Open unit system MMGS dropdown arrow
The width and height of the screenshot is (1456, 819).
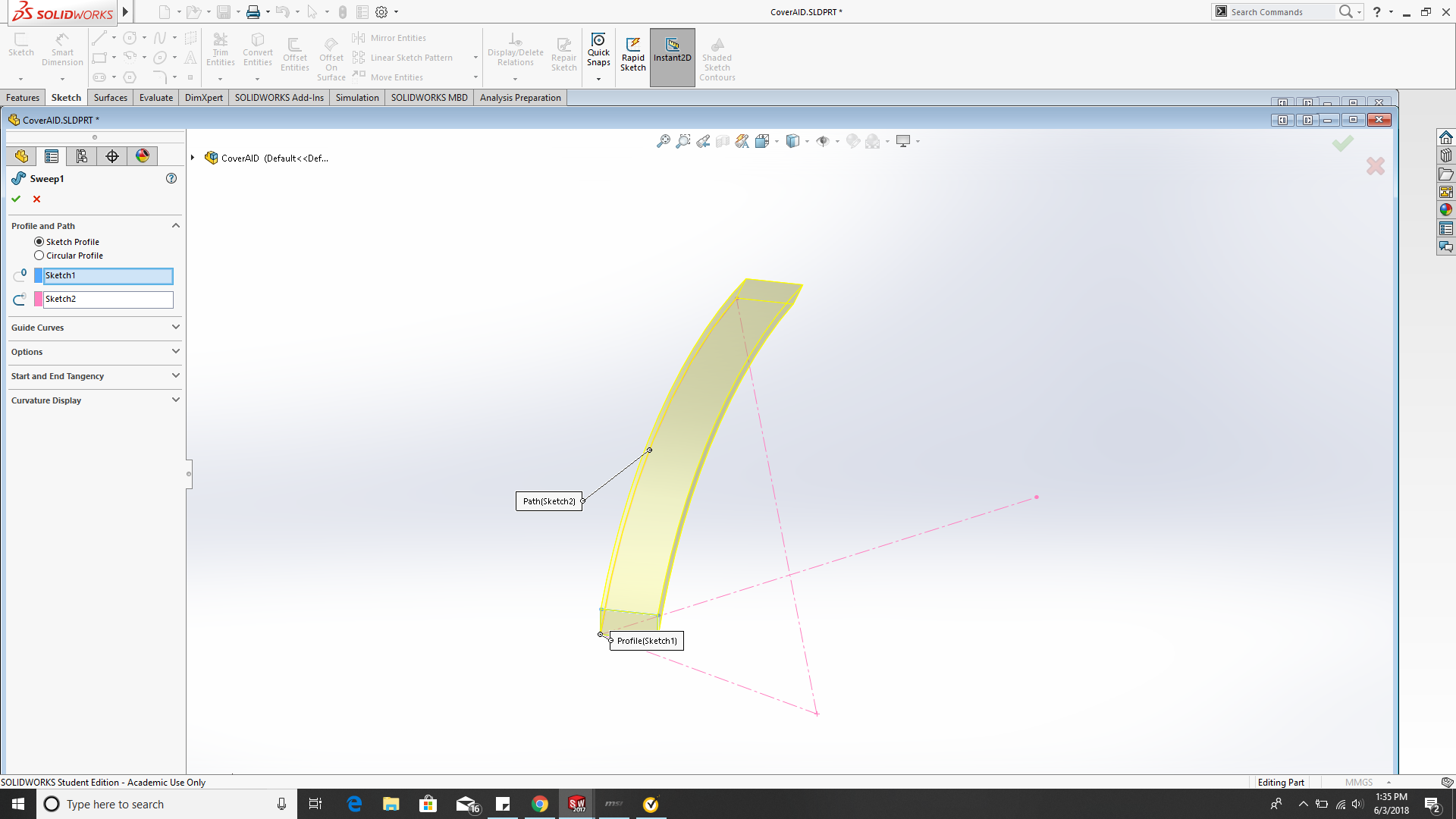1389,783
